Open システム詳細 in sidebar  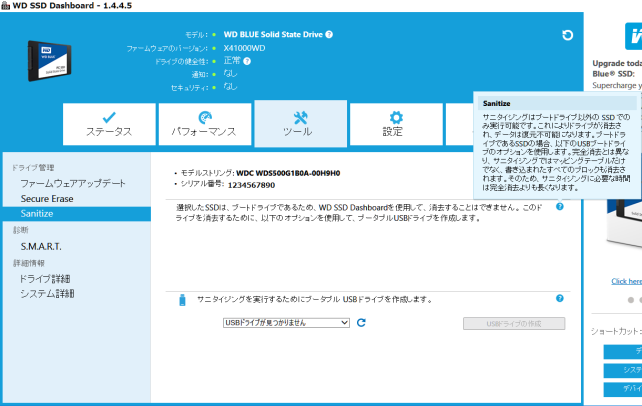[47, 294]
